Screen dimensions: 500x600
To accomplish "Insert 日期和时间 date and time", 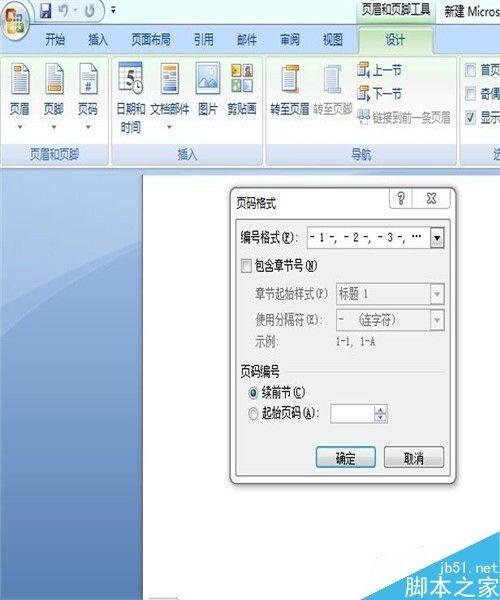I will [x=131, y=98].
